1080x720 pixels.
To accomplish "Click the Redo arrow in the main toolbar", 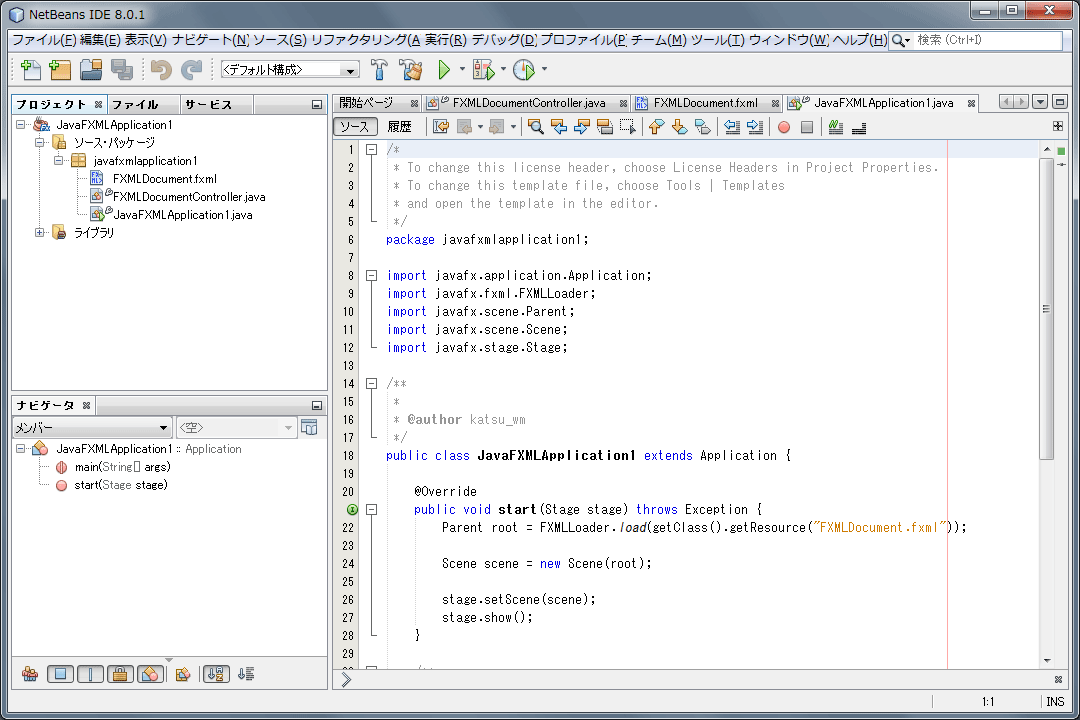I will [191, 70].
